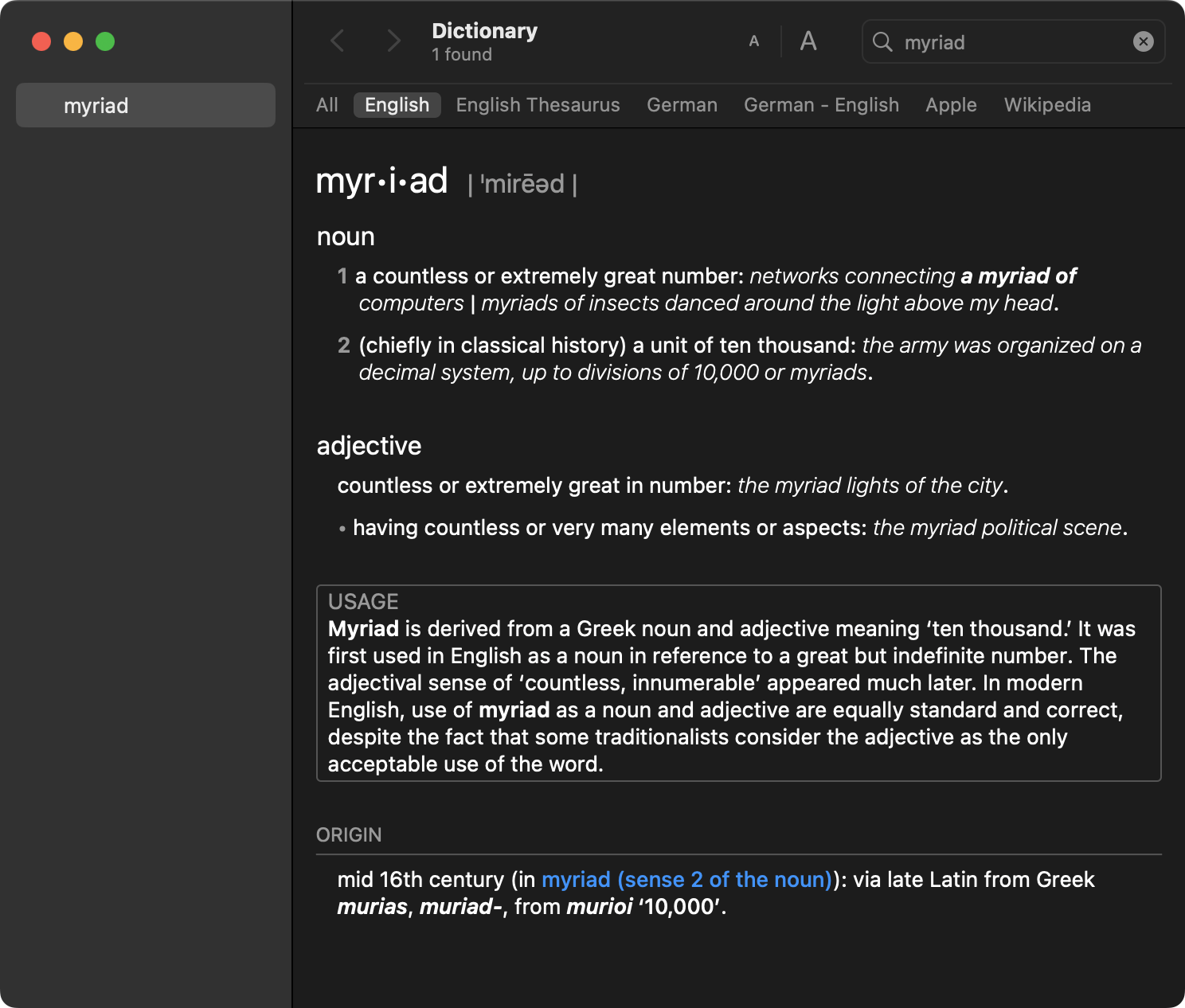The height and width of the screenshot is (1008, 1185).
Task: Click the green full screen button
Action: point(105,41)
